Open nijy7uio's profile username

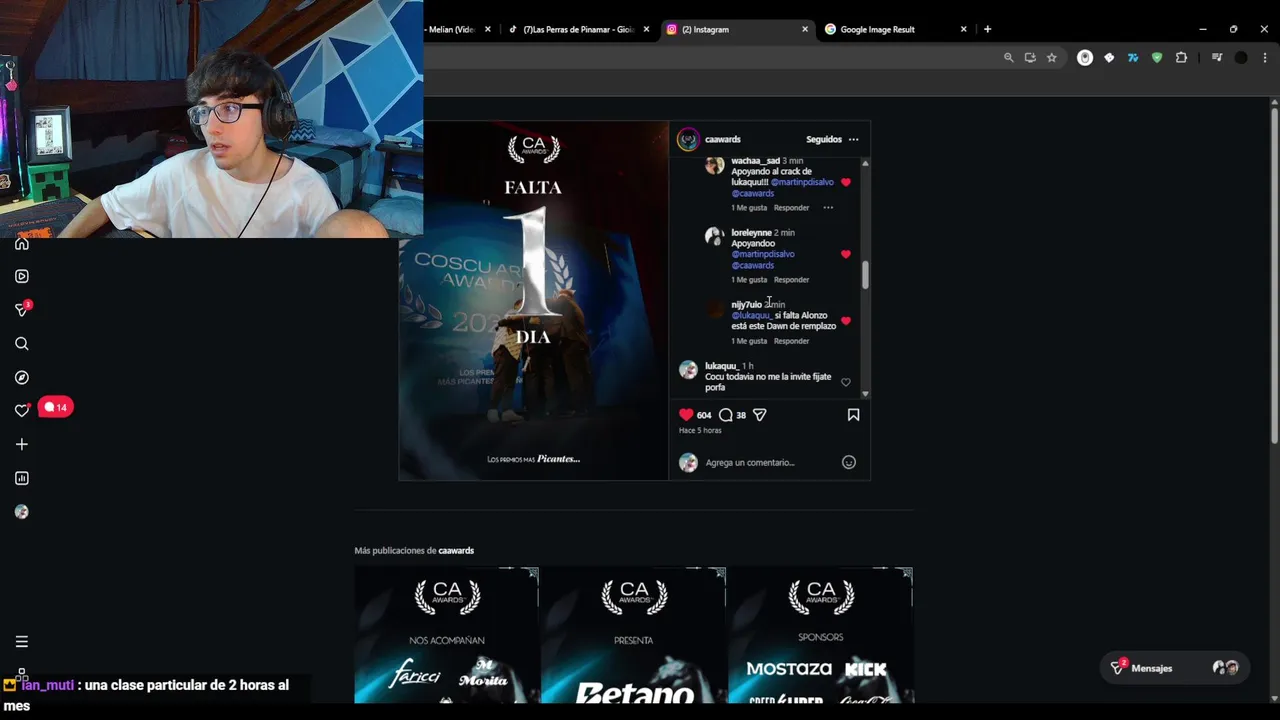pos(746,305)
